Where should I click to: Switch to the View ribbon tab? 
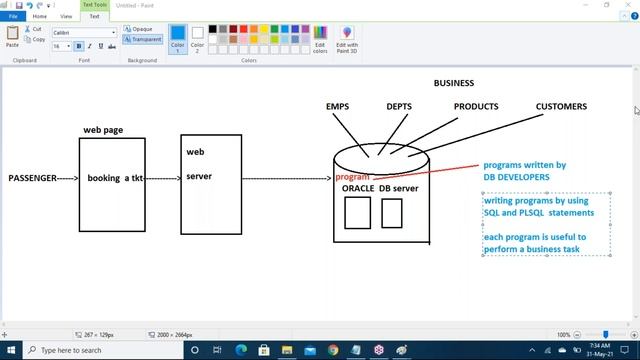[66, 16]
